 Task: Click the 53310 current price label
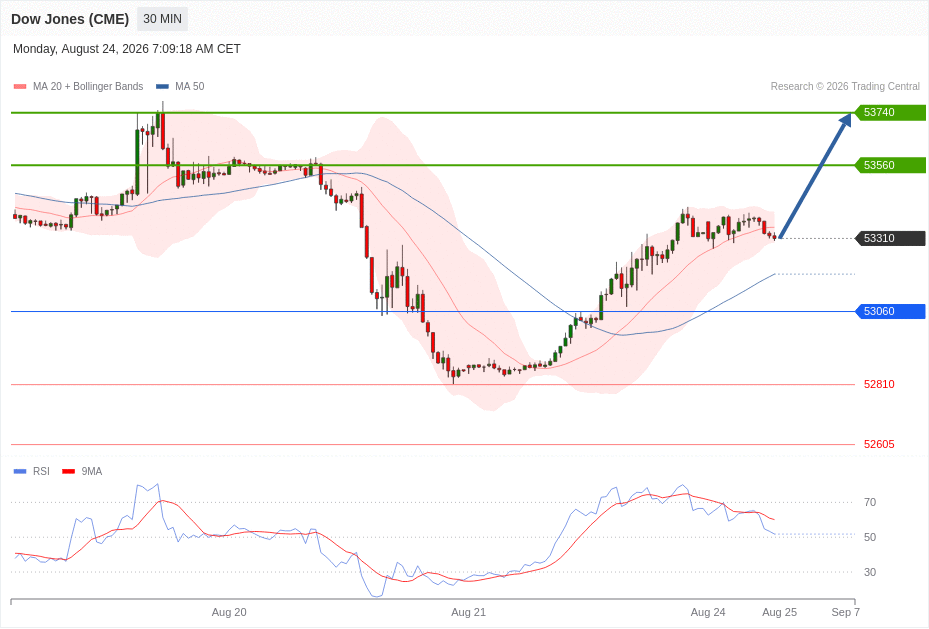[890, 239]
